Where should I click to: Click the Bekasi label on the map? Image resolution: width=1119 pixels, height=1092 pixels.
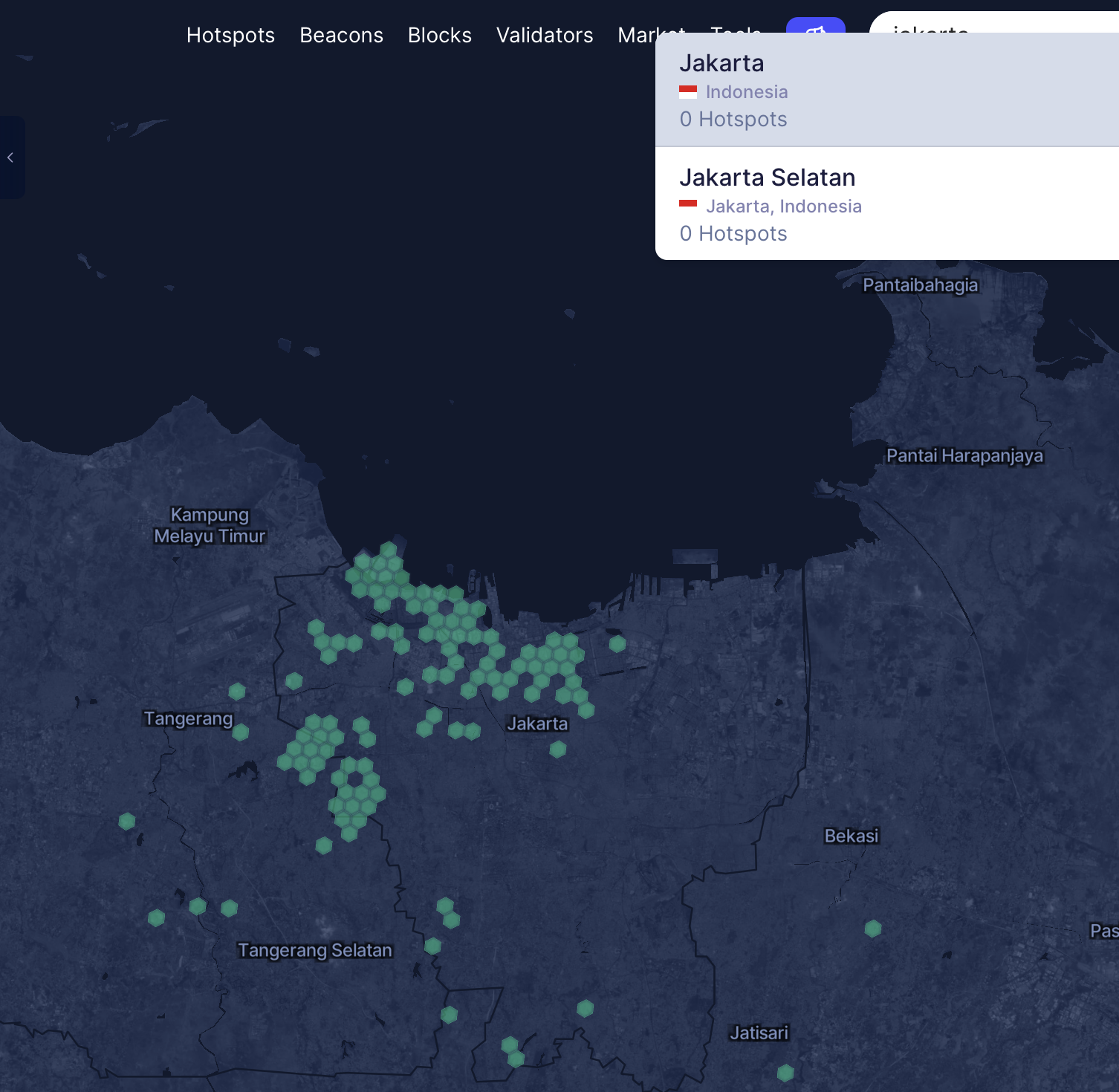[x=852, y=836]
